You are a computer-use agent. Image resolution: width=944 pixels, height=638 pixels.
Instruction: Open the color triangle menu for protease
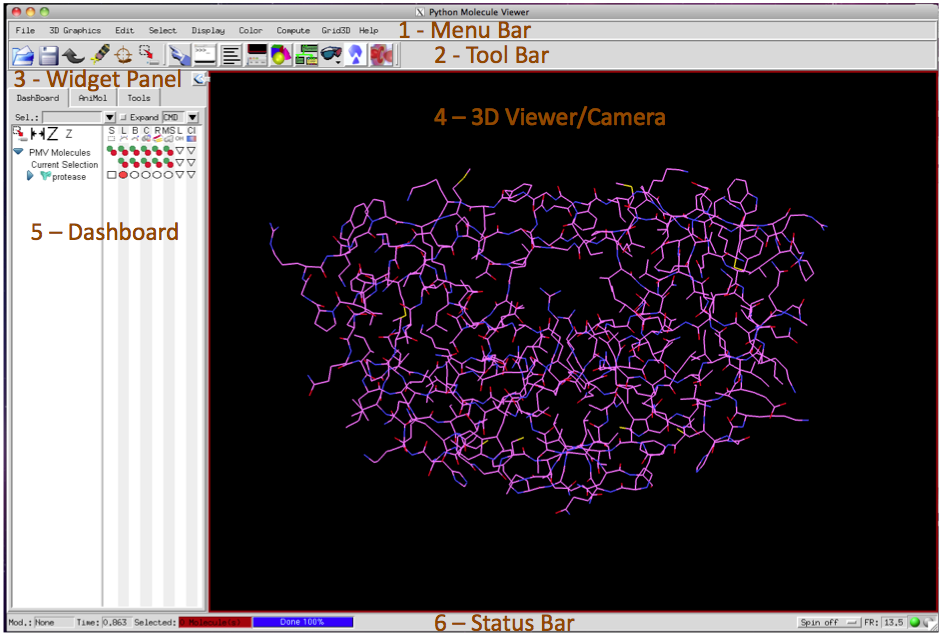(x=191, y=175)
